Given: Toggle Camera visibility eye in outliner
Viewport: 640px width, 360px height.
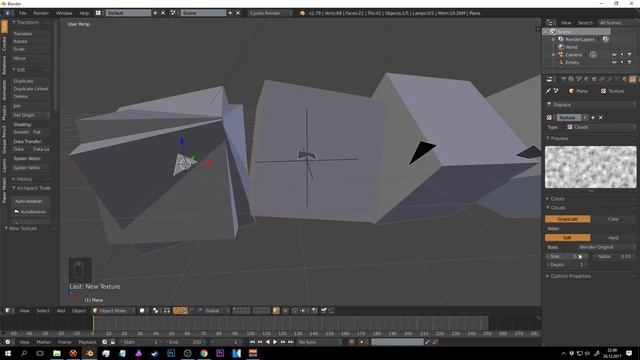Looking at the screenshot, I should 614,55.
